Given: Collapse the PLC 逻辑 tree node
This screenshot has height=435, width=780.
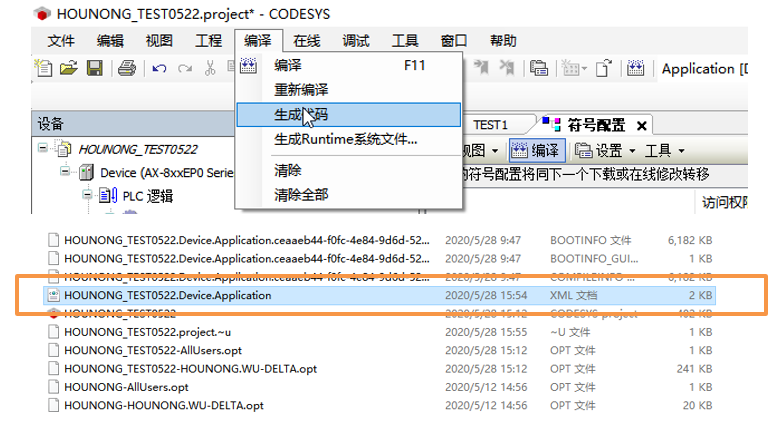Looking at the screenshot, I should pyautogui.click(x=87, y=195).
